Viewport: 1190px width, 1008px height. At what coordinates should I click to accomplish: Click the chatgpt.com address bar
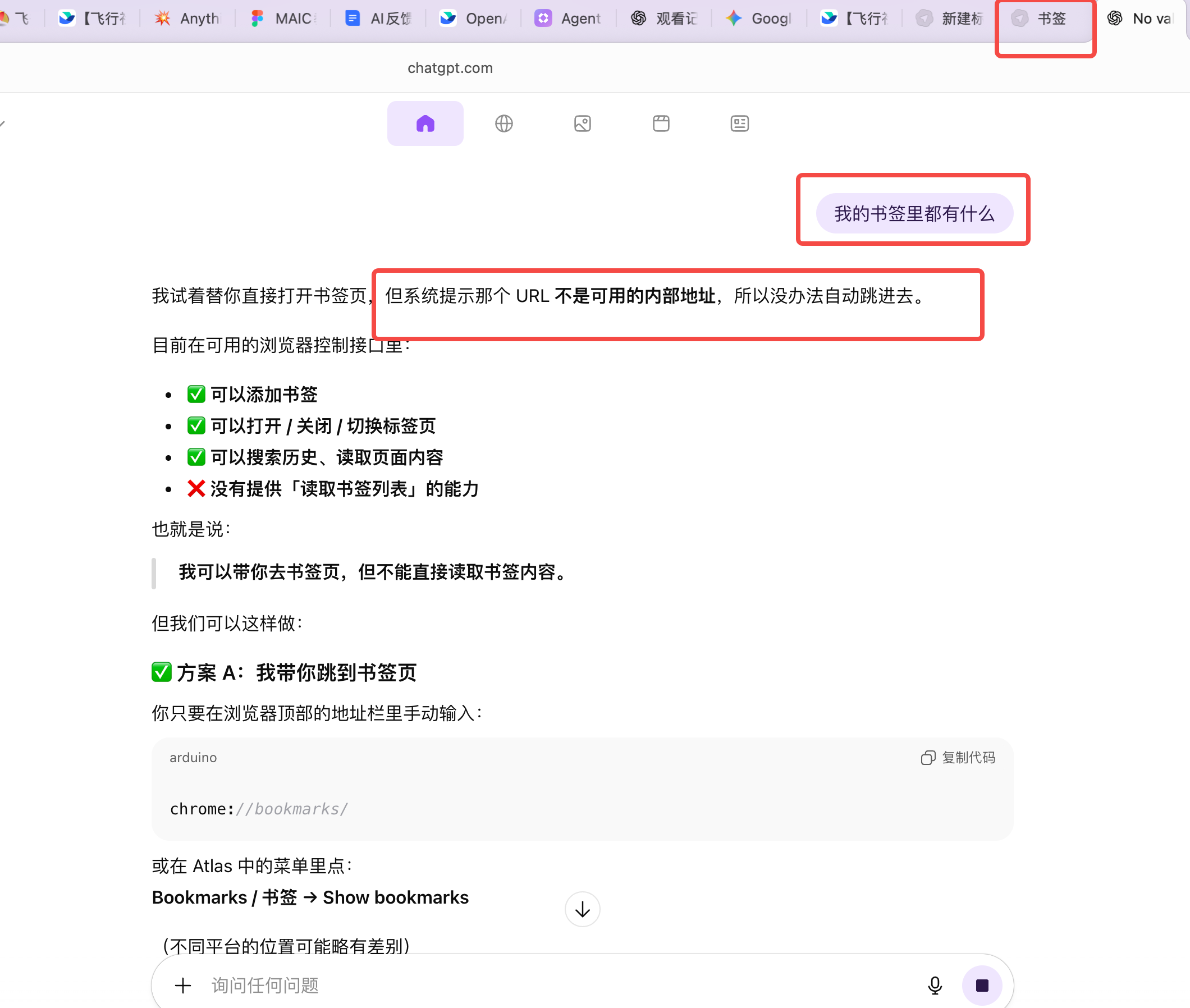coord(450,68)
